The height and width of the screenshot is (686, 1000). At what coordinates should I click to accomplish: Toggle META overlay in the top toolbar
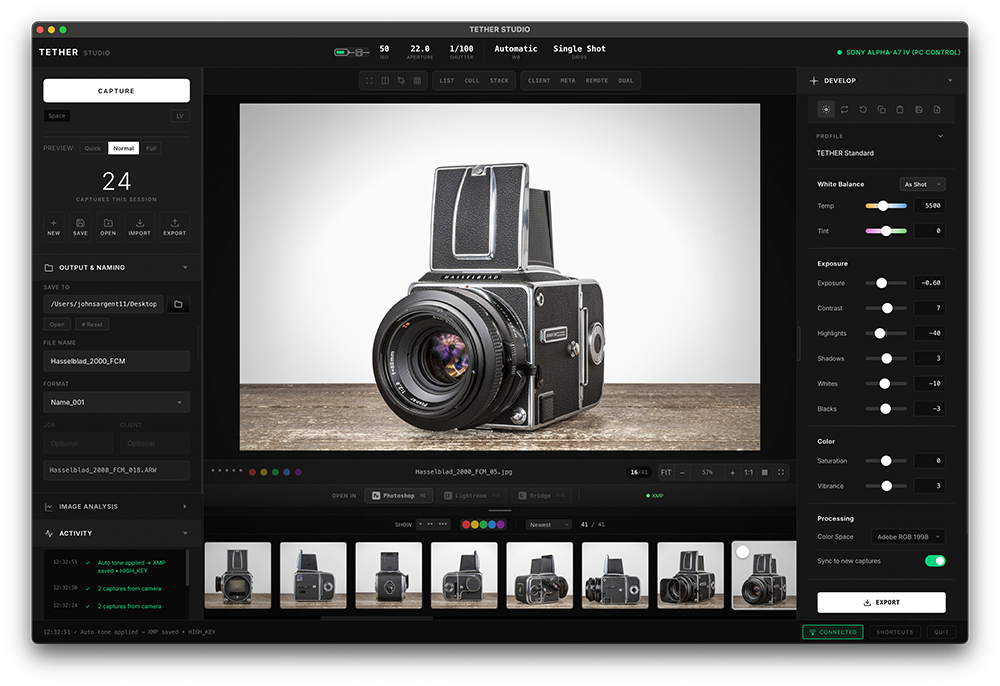click(x=568, y=81)
